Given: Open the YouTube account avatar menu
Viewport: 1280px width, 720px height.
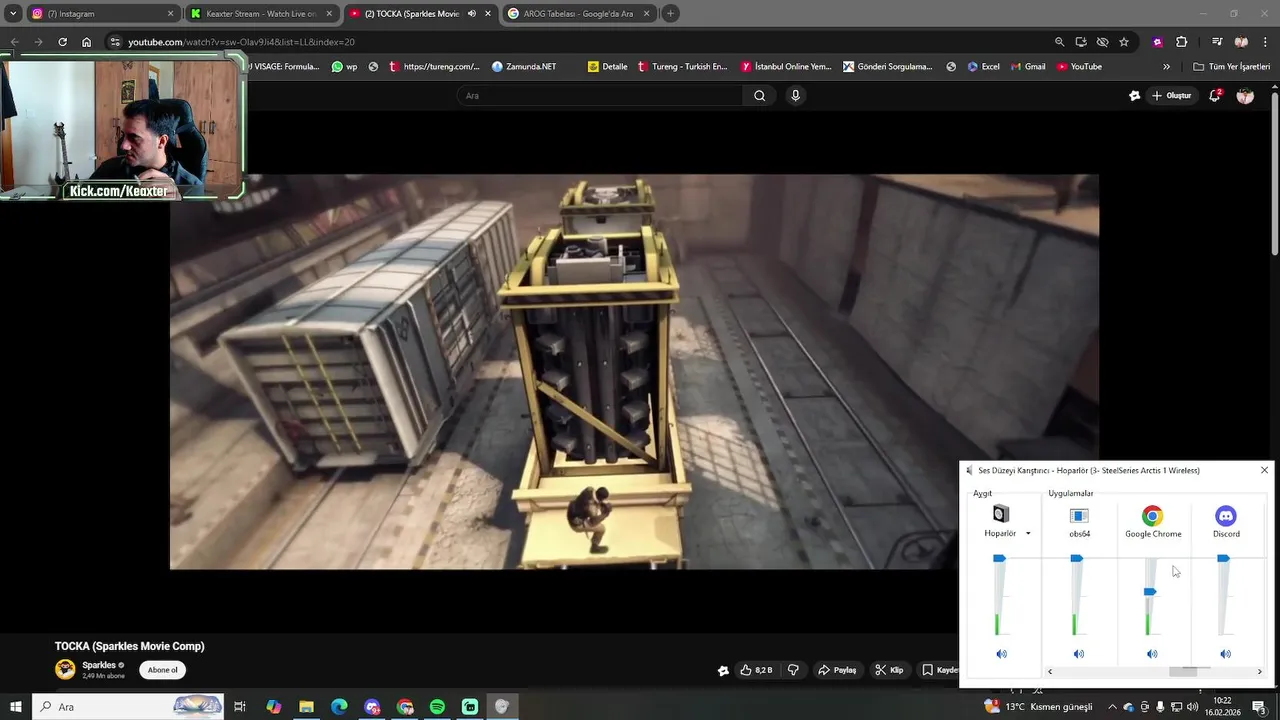Looking at the screenshot, I should click(1245, 96).
